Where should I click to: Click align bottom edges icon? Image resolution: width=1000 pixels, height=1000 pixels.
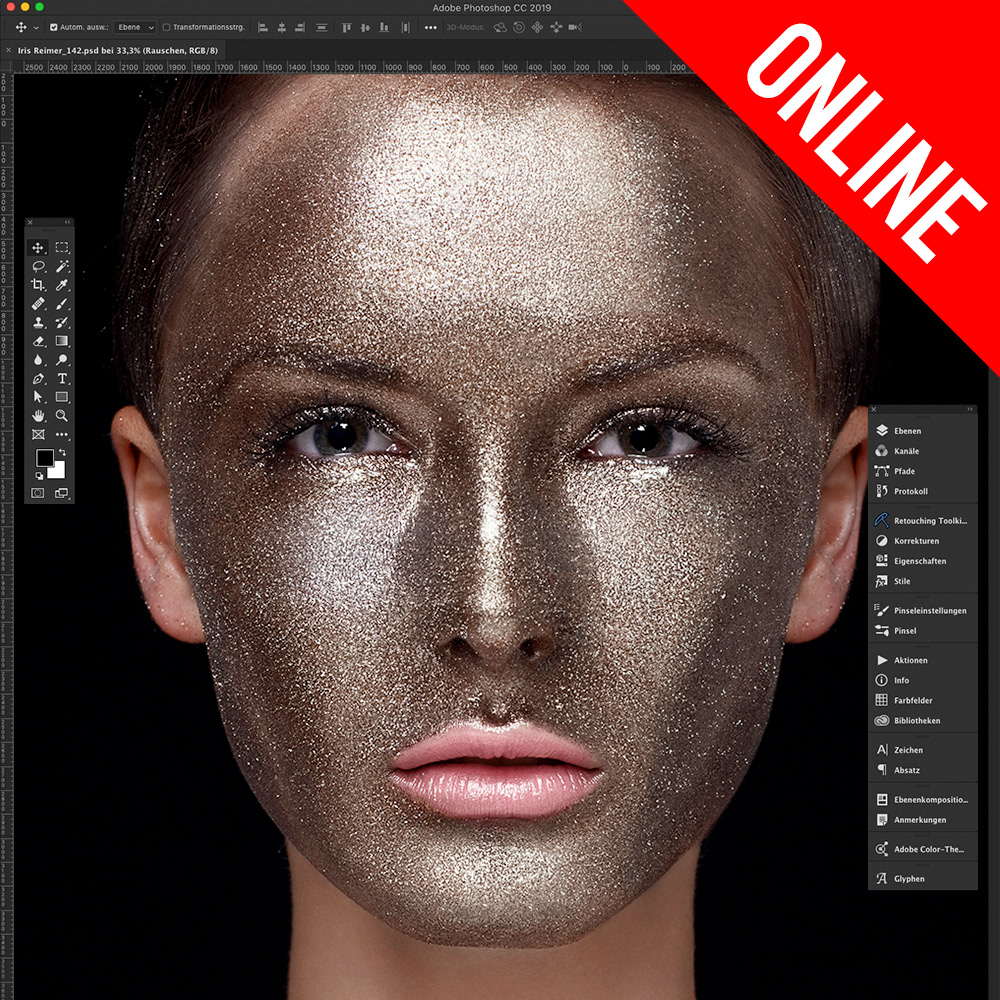pyautogui.click(x=384, y=27)
